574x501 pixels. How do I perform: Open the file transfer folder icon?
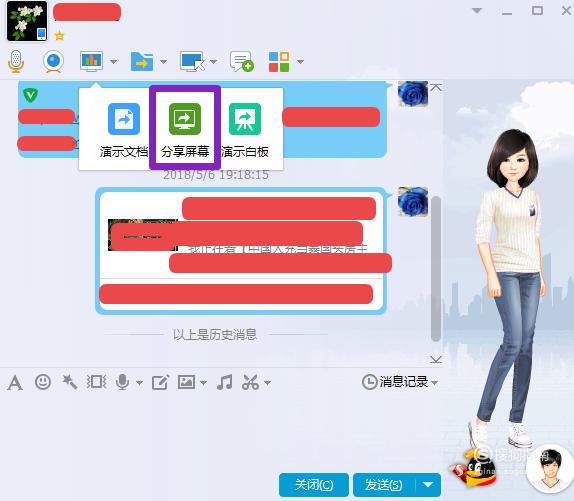point(142,61)
